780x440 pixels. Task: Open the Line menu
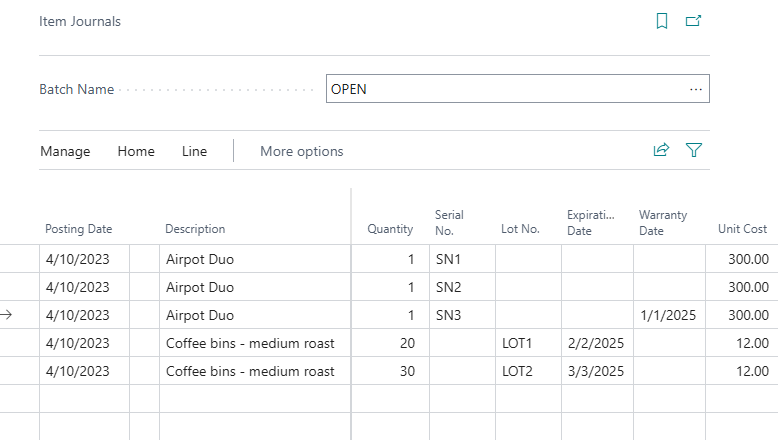click(x=194, y=152)
